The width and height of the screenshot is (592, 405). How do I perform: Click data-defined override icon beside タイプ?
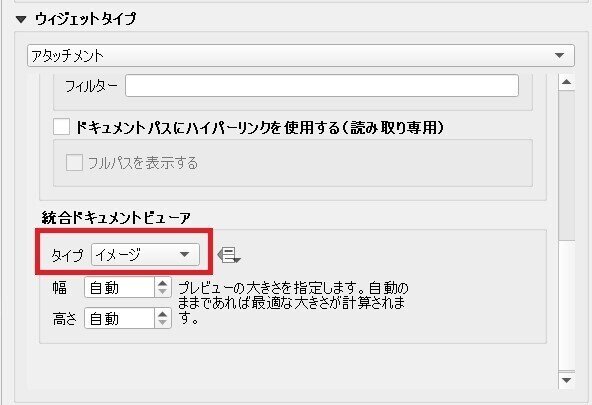pos(229,256)
